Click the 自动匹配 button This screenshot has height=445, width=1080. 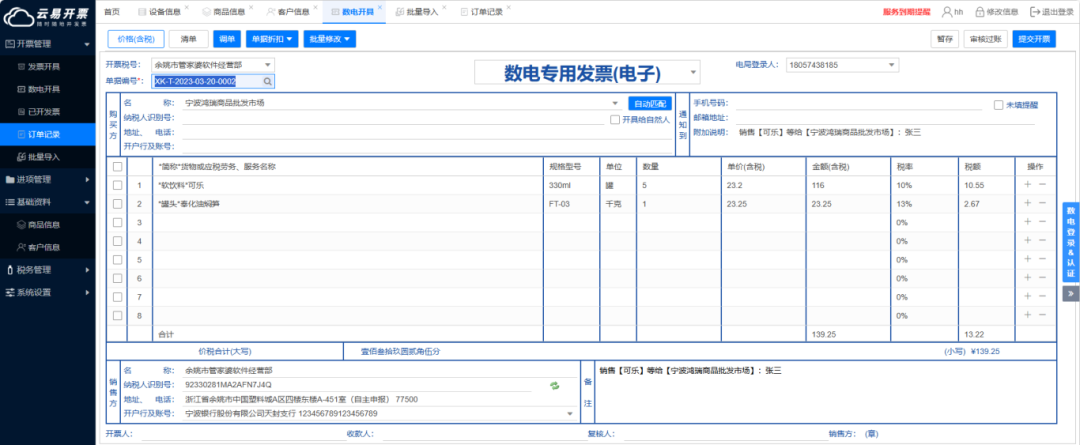pyautogui.click(x=650, y=103)
